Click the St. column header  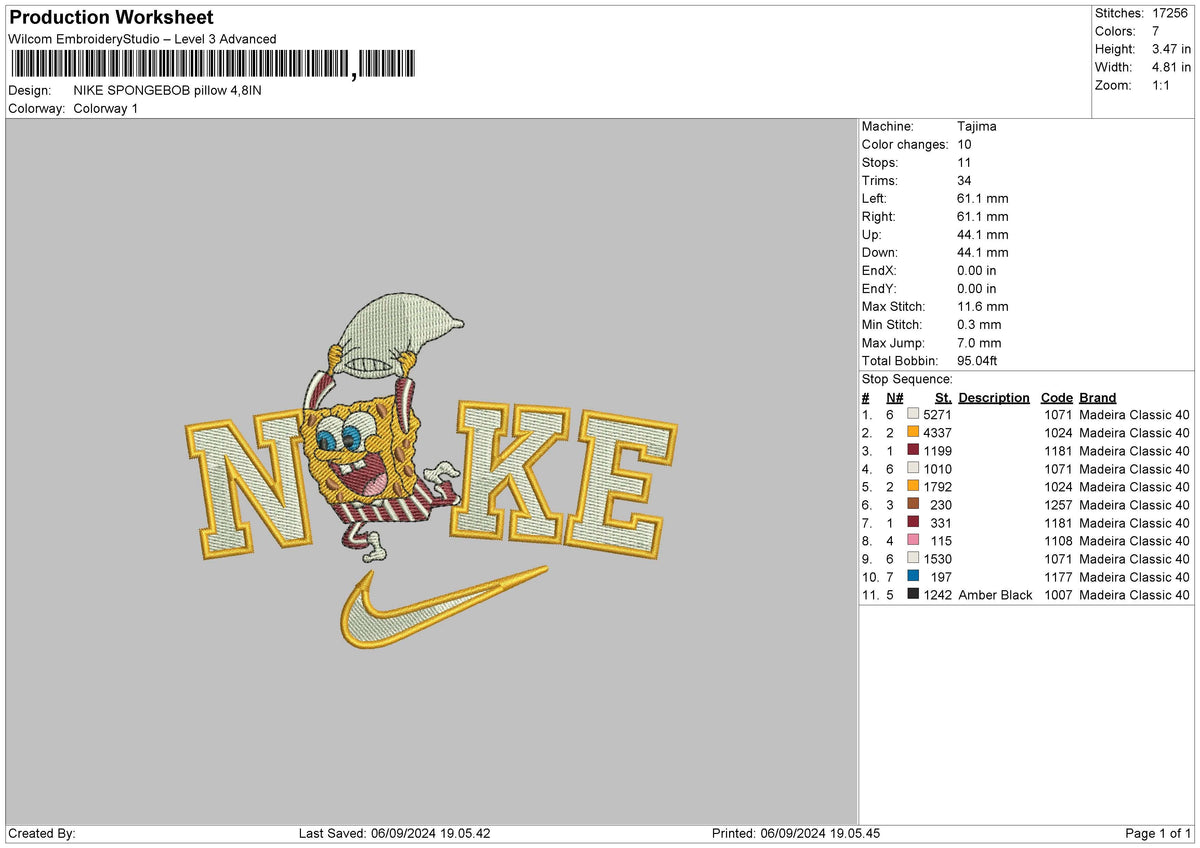click(x=943, y=398)
